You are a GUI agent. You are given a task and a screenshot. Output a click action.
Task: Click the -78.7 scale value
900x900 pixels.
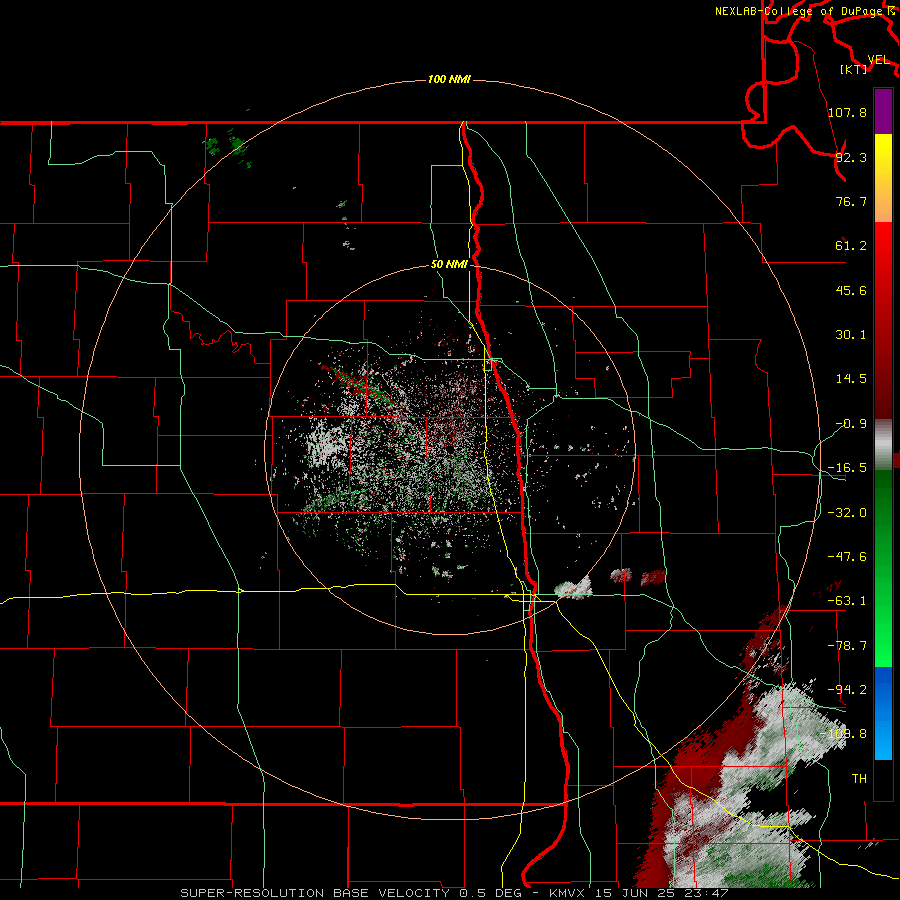coord(847,646)
